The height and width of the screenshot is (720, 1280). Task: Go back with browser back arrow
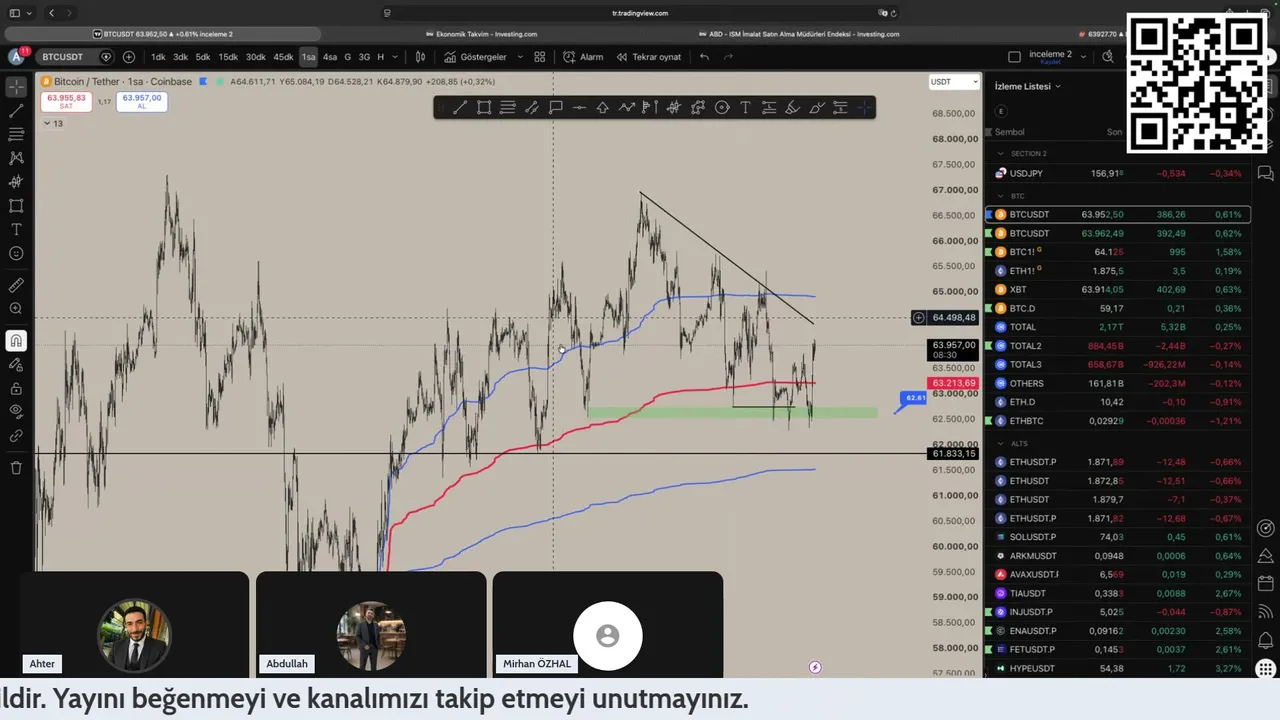51,13
